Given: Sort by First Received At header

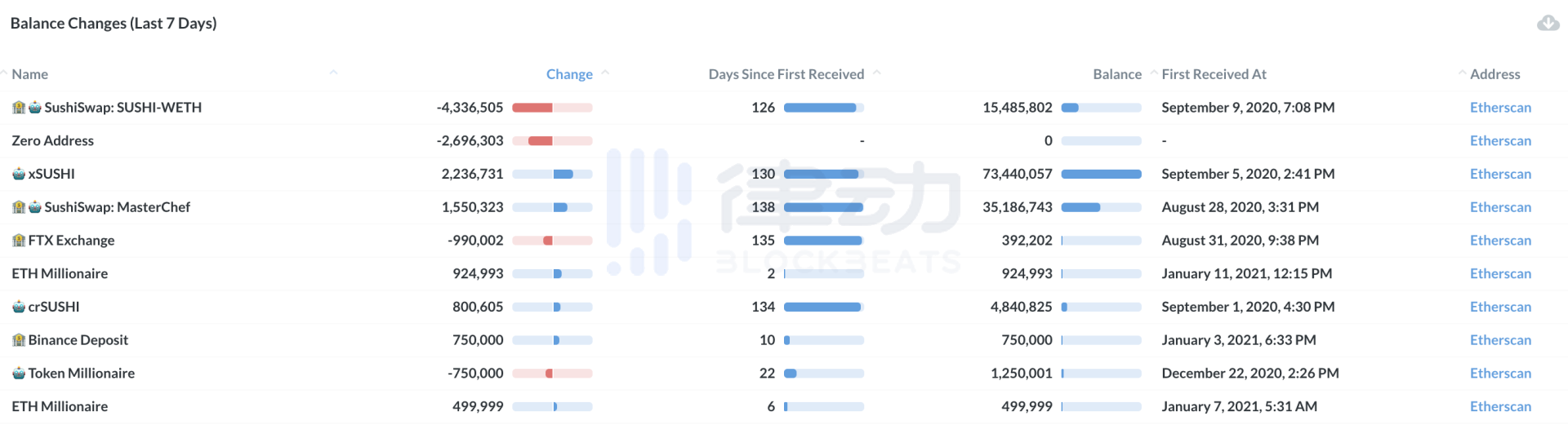Looking at the screenshot, I should click(x=1214, y=74).
